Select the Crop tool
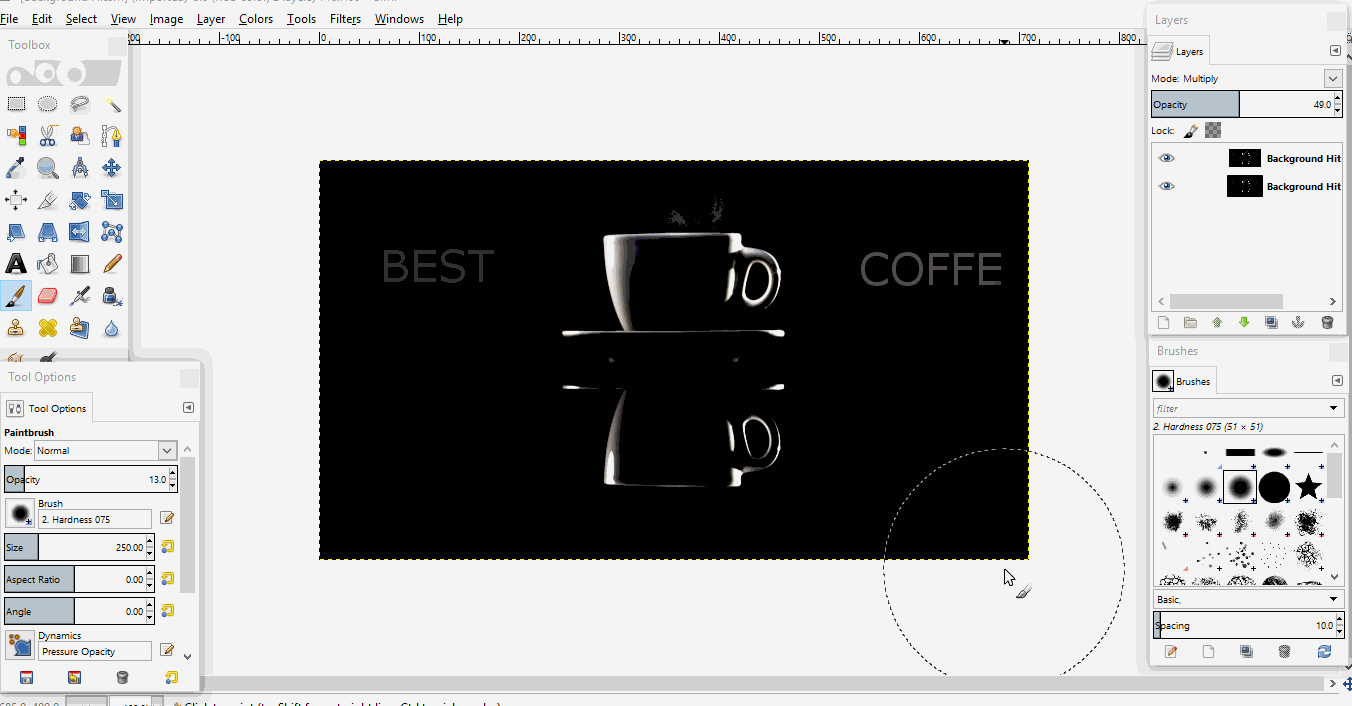Image resolution: width=1352 pixels, height=706 pixels. (48, 200)
